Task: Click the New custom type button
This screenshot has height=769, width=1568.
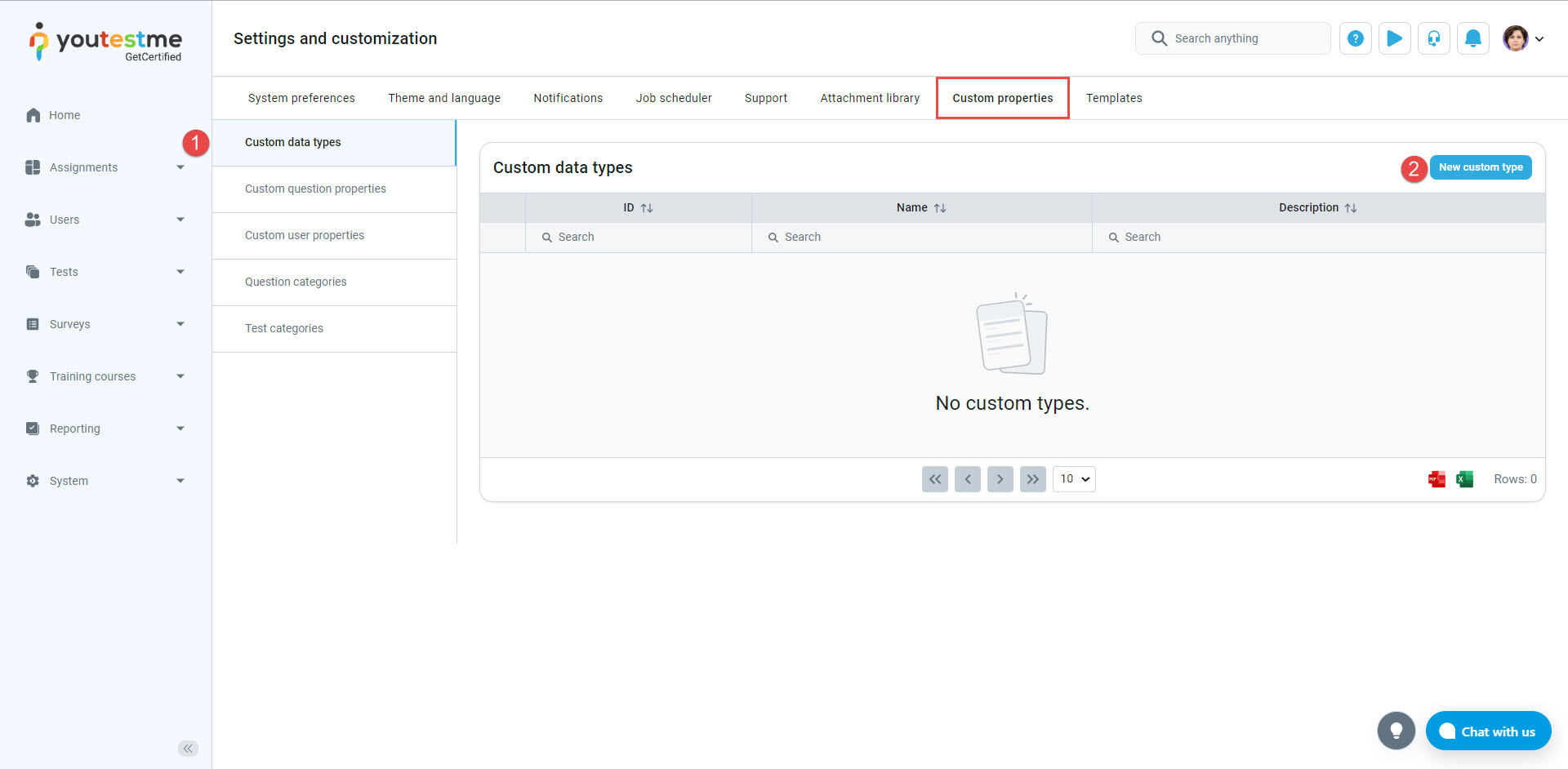Action: [x=1480, y=167]
